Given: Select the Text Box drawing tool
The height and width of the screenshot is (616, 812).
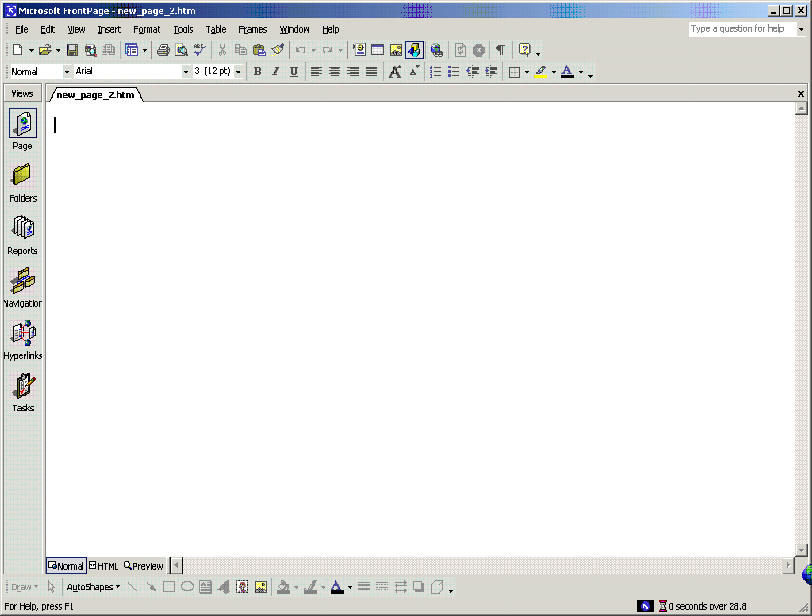Looking at the screenshot, I should 206,586.
